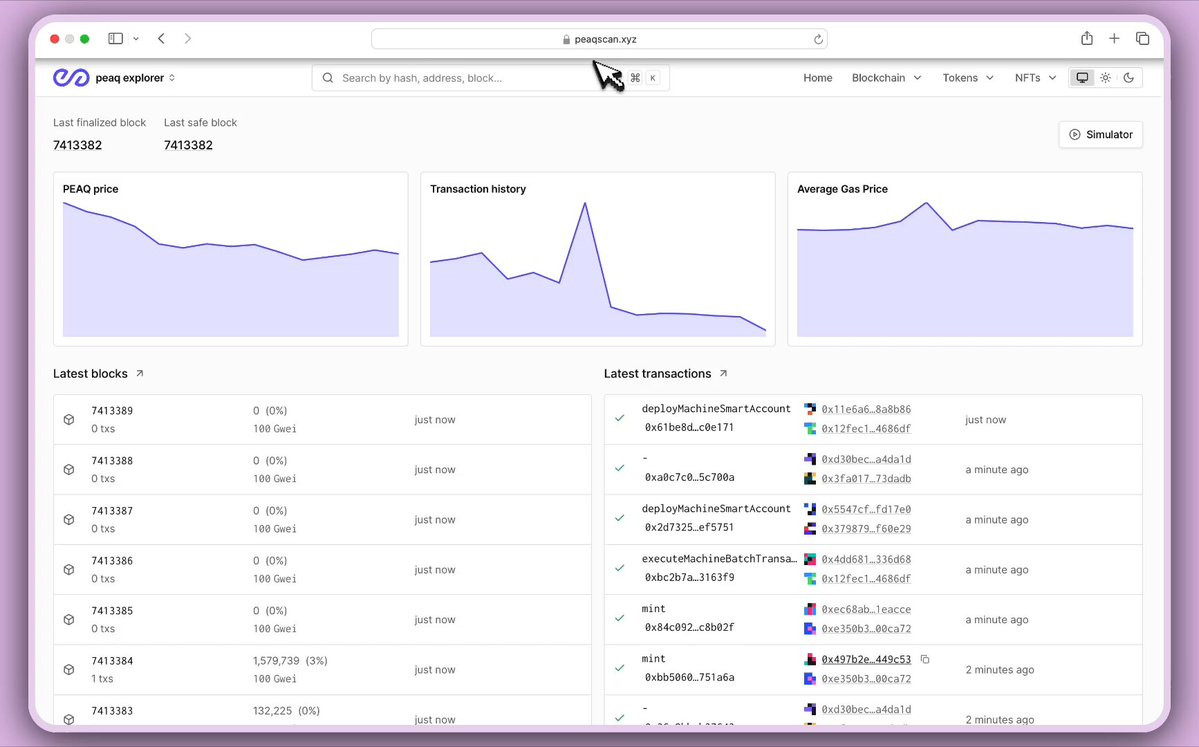Copy address 0x497b2e…449c53 with copy icon
Image resolution: width=1199 pixels, height=747 pixels.
point(925,659)
